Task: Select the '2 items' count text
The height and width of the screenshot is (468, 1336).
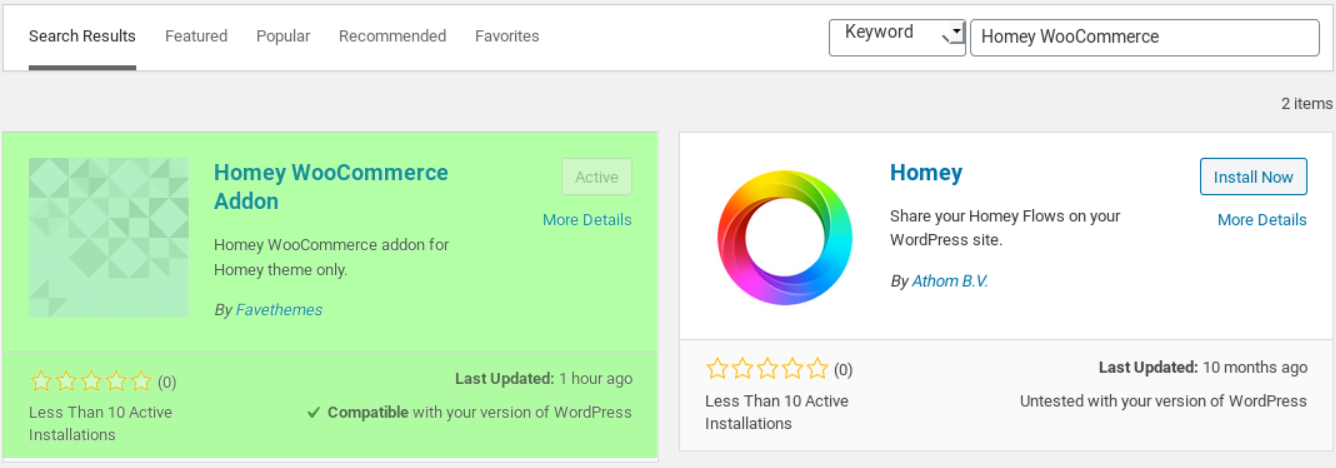Action: [x=1307, y=104]
